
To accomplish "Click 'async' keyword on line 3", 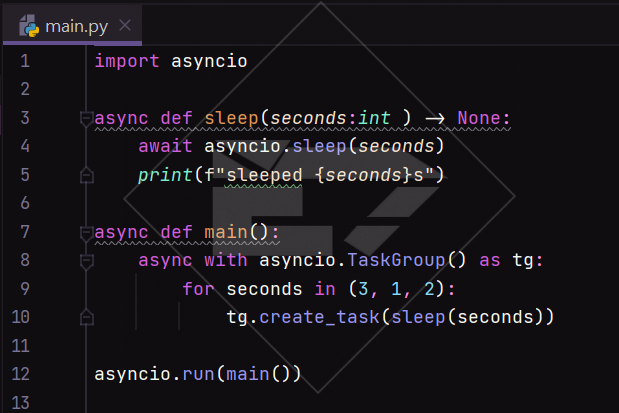I will coord(121,118).
